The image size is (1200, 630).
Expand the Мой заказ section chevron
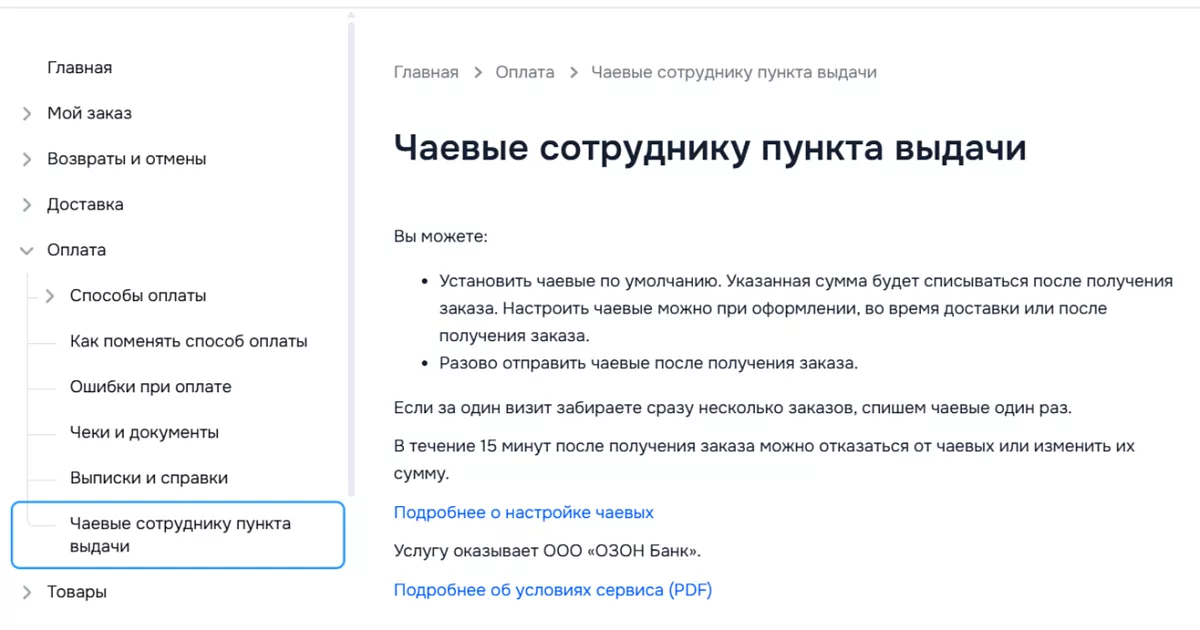pos(27,114)
